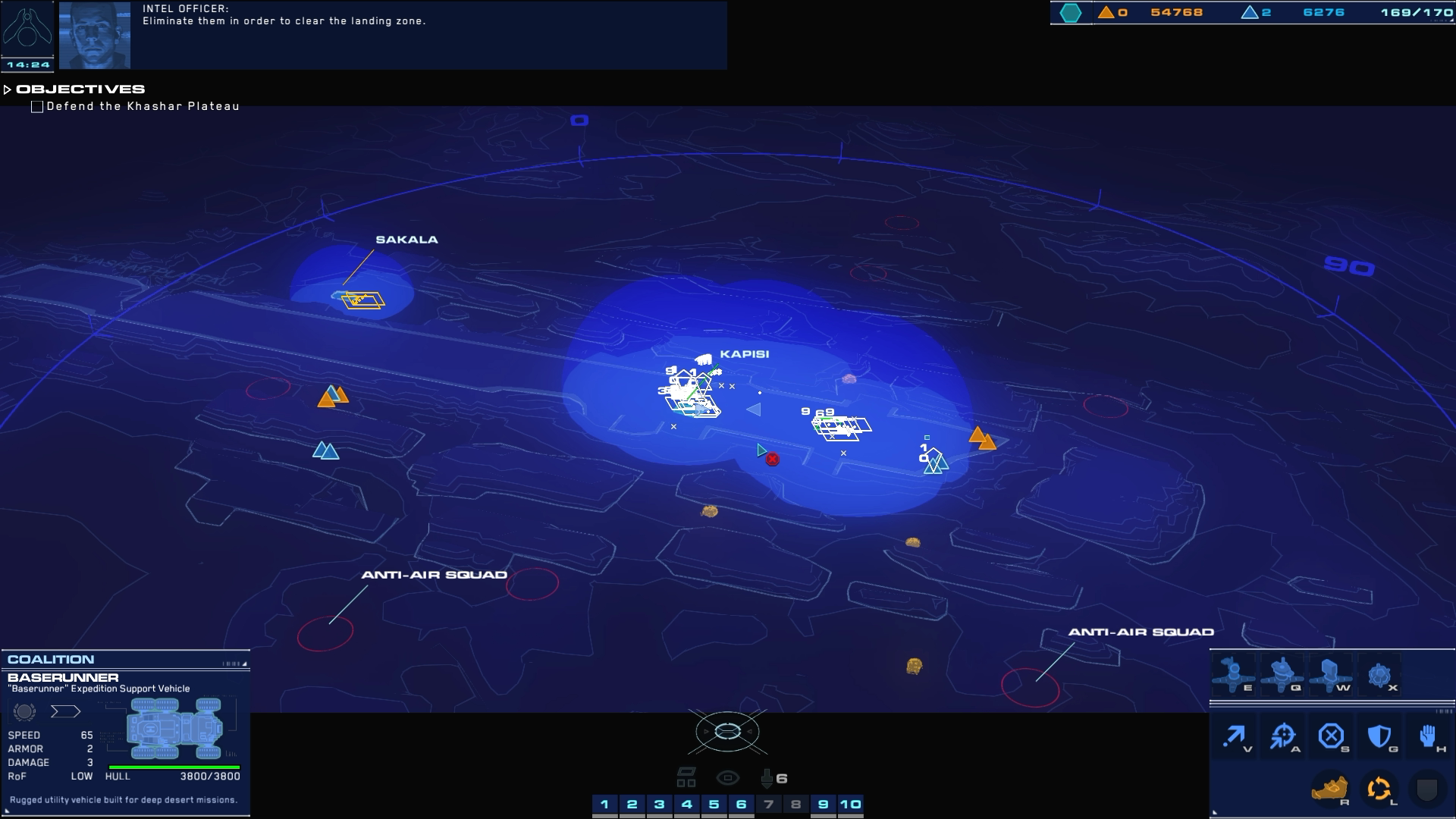Click the green hull health bar

(174, 767)
